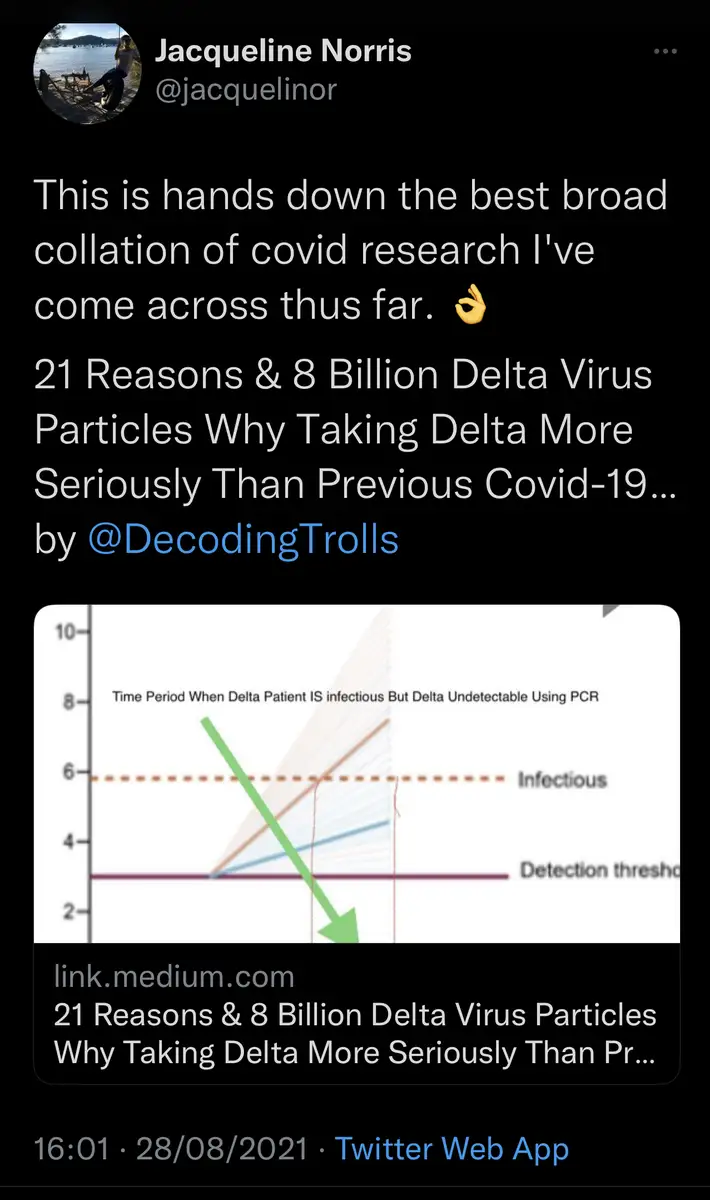Open the Jacqueline Norris display name
The image size is (710, 1200).
(283, 50)
